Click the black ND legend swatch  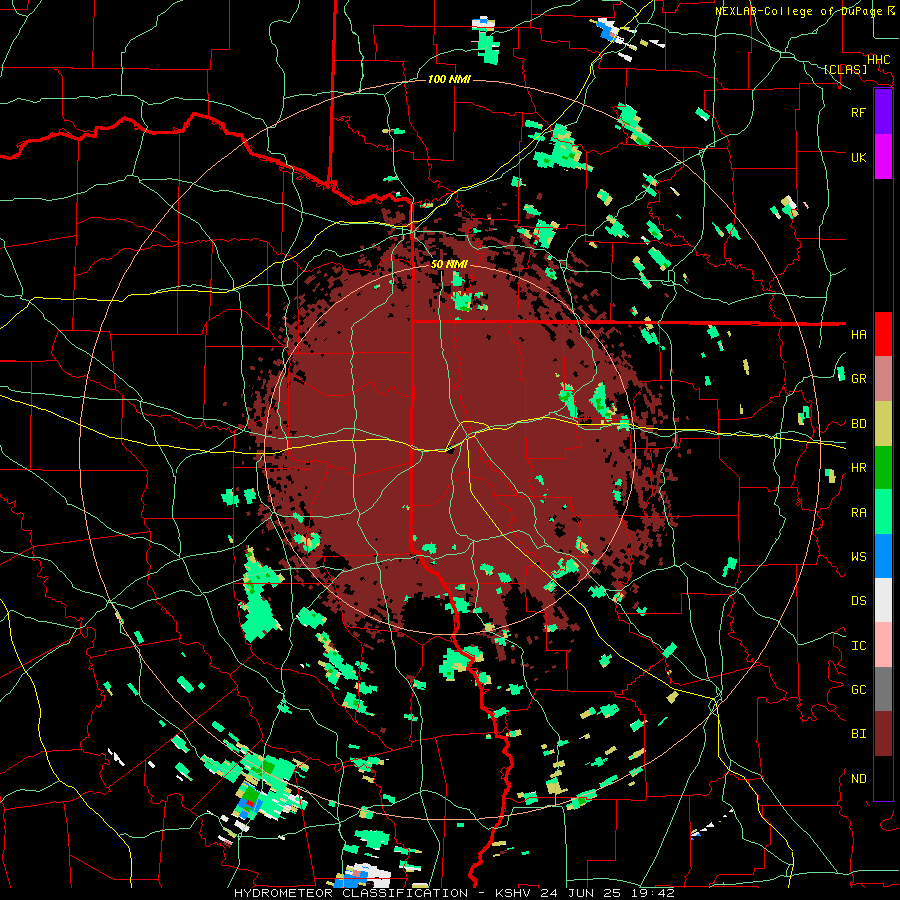tap(883, 778)
